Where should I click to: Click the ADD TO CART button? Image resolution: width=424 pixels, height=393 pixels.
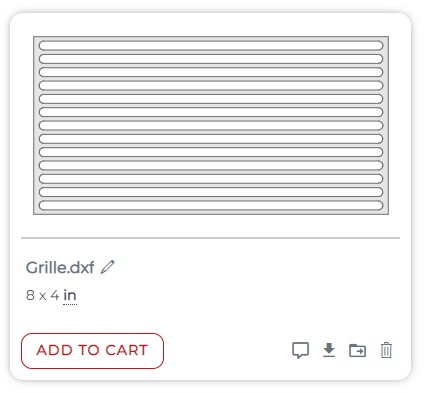tap(92, 351)
